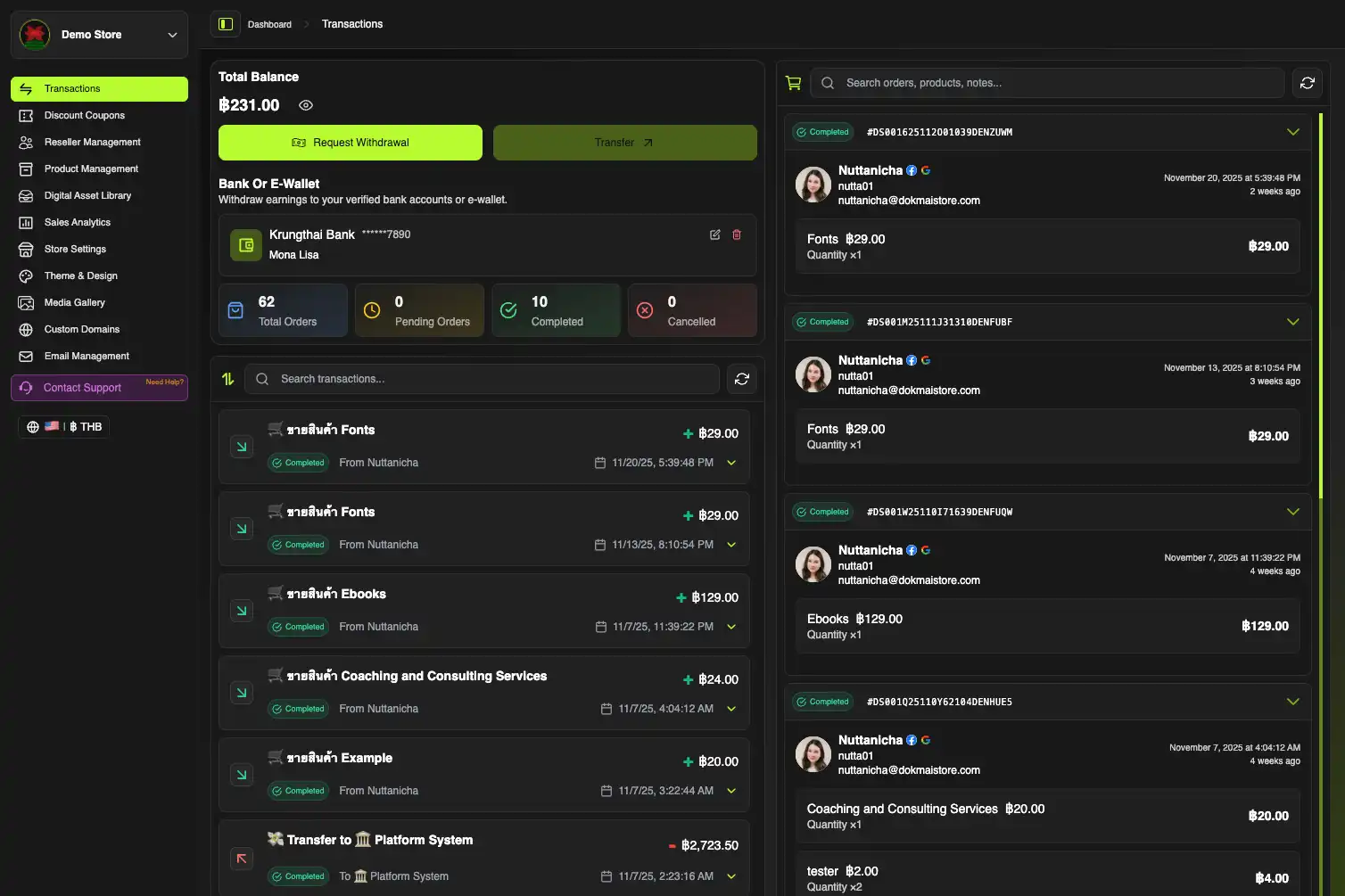This screenshot has width=1345, height=896.
Task: Click the sort arrows icon beside transactions search
Action: [x=228, y=379]
